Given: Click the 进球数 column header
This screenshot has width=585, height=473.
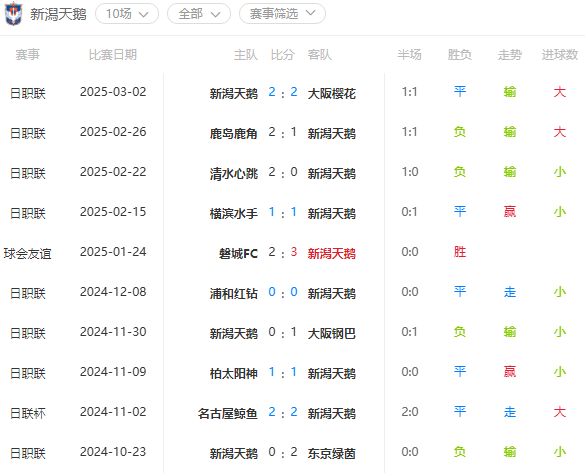Looking at the screenshot, I should tap(560, 55).
